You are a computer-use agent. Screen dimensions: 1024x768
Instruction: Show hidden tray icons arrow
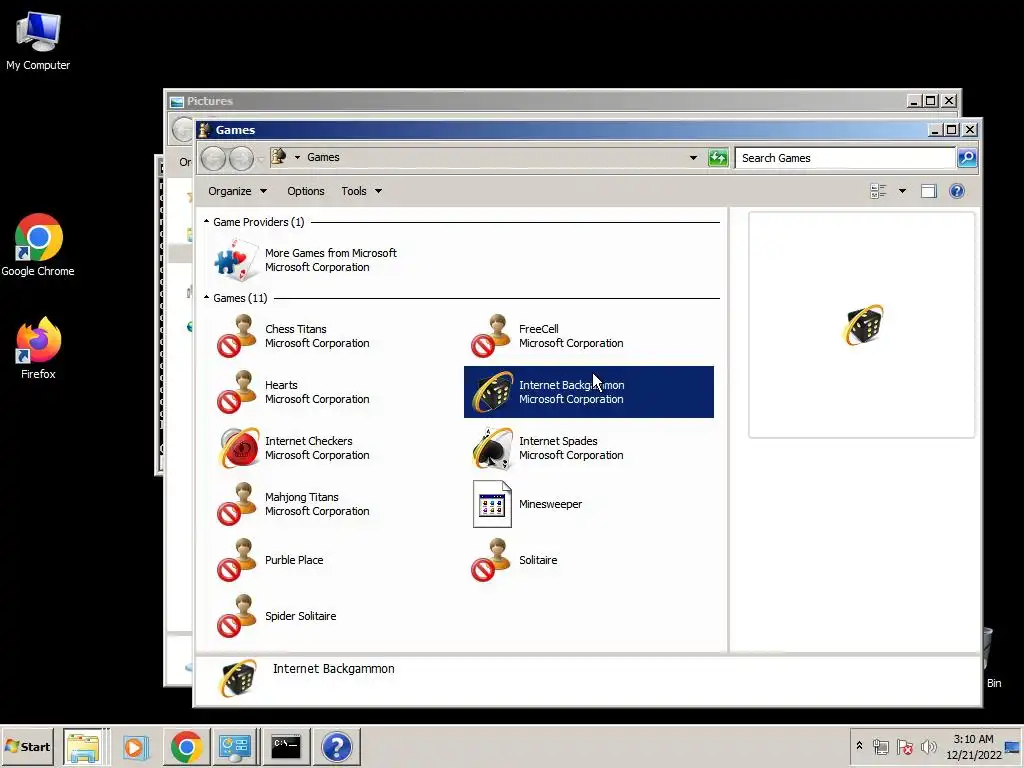coord(859,746)
